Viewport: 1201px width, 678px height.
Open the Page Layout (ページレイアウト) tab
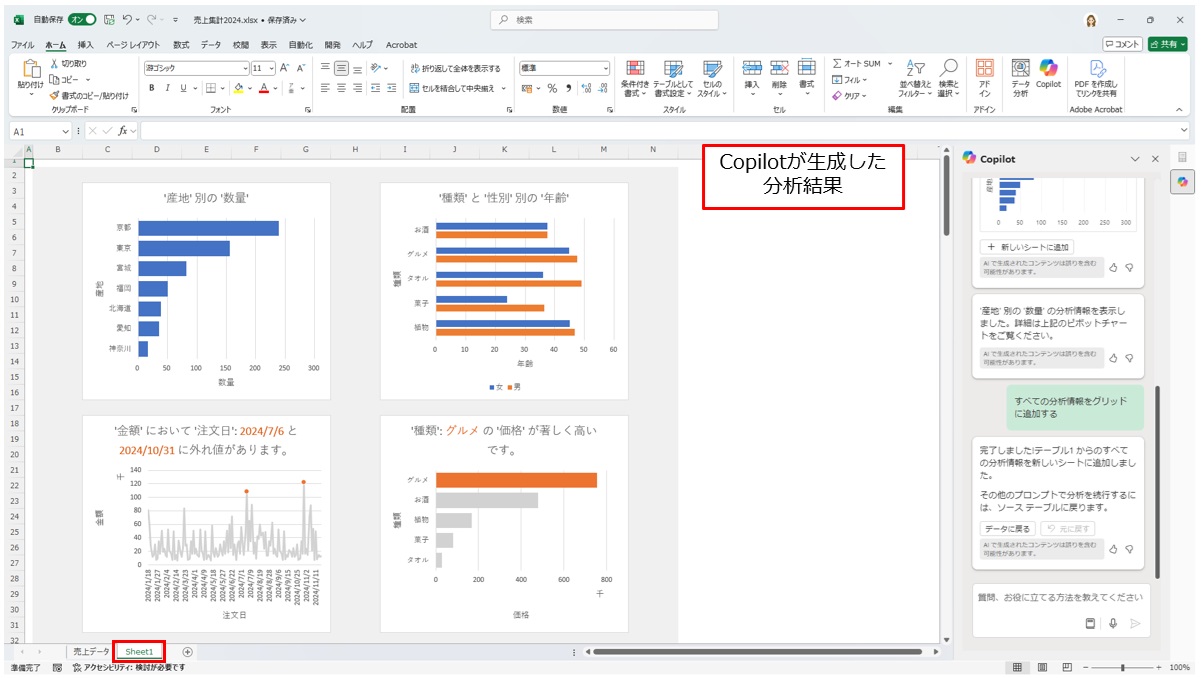(x=133, y=45)
